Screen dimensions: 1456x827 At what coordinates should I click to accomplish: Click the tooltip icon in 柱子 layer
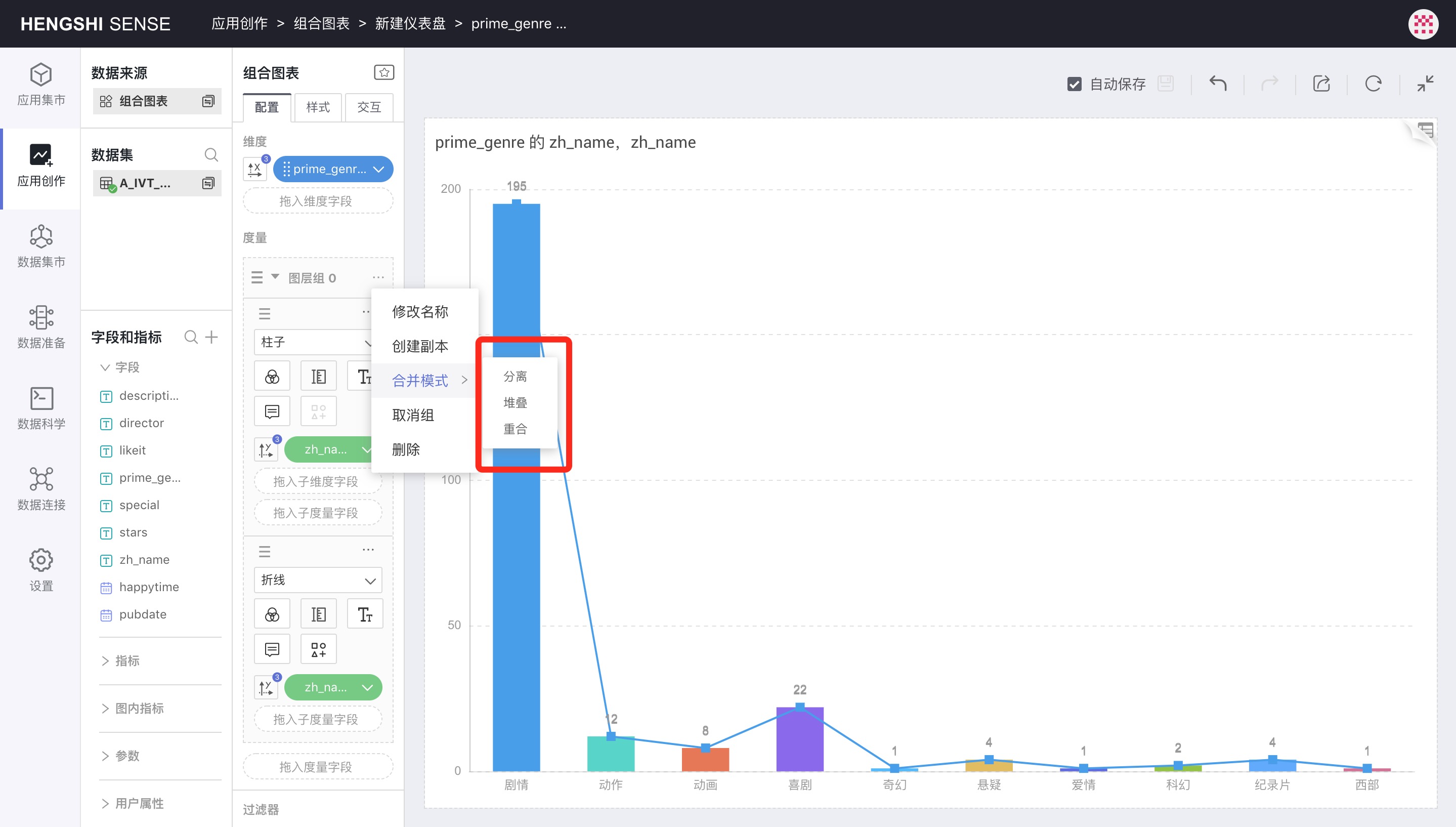[272, 411]
